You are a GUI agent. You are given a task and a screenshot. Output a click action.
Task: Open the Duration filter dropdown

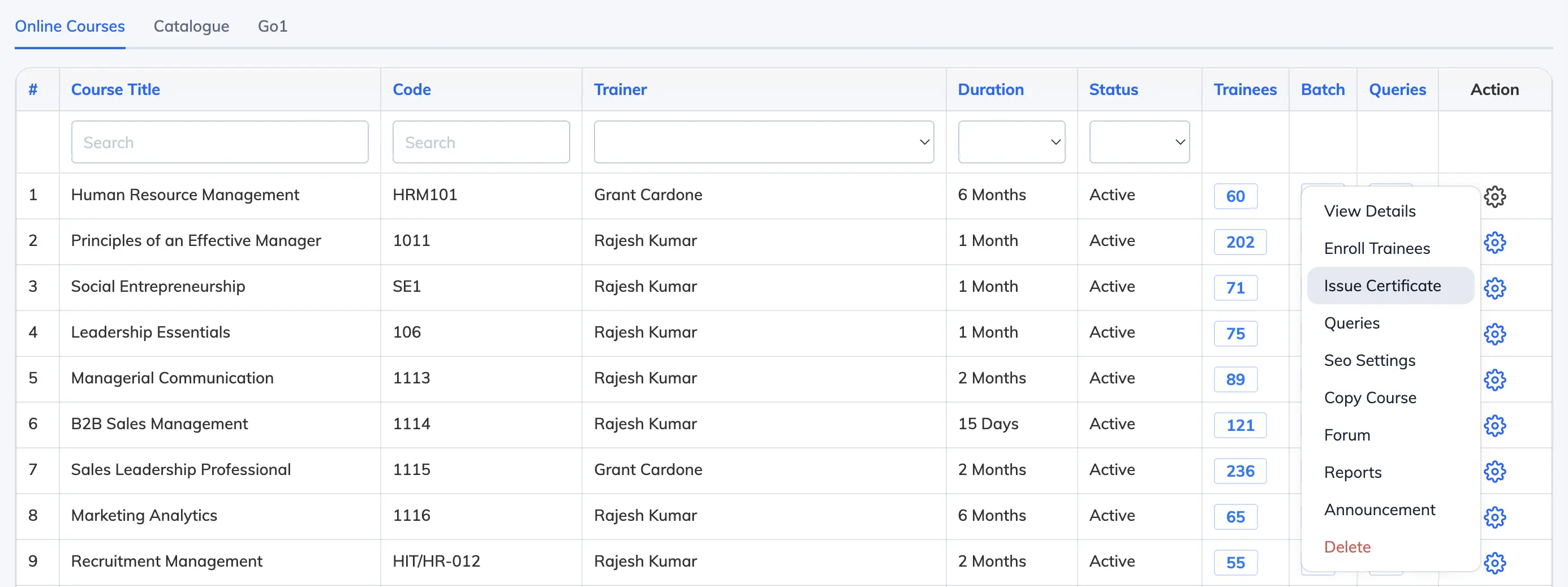coord(1011,142)
